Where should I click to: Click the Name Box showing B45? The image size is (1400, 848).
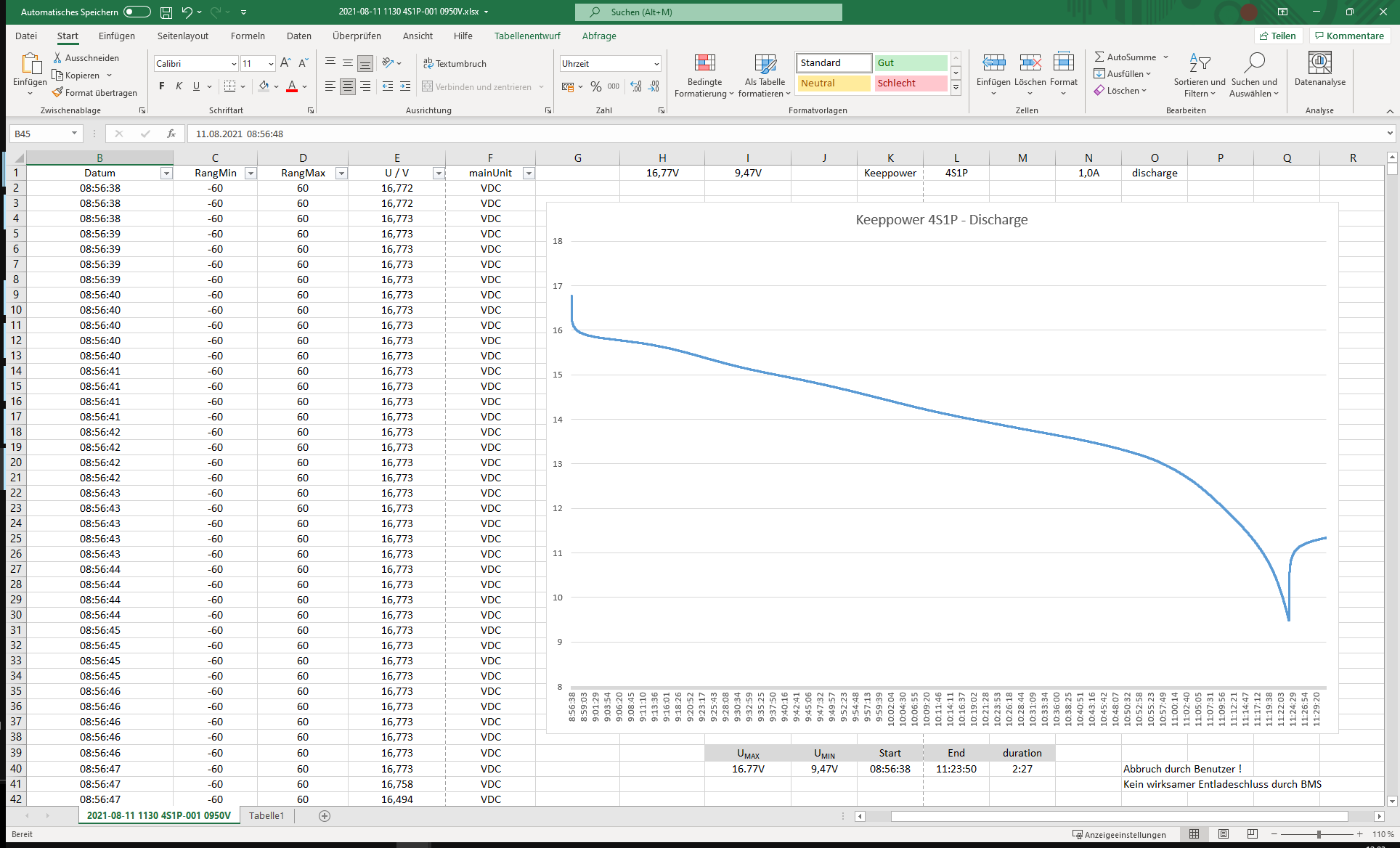46,134
